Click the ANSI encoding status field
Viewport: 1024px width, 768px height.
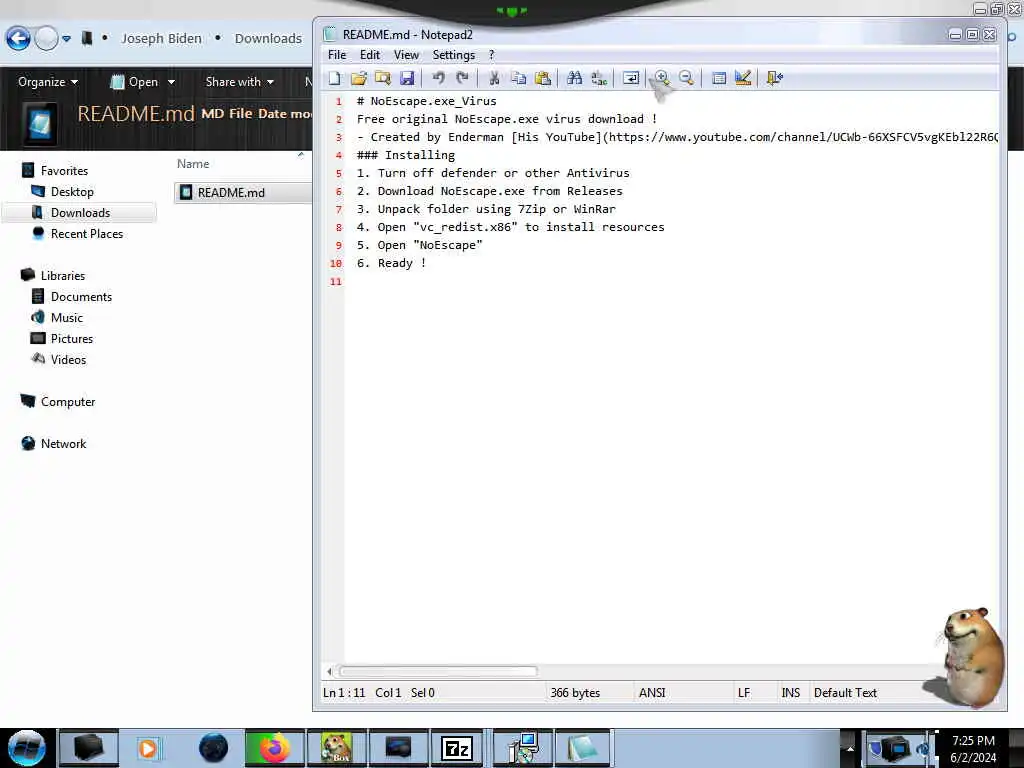coord(652,693)
